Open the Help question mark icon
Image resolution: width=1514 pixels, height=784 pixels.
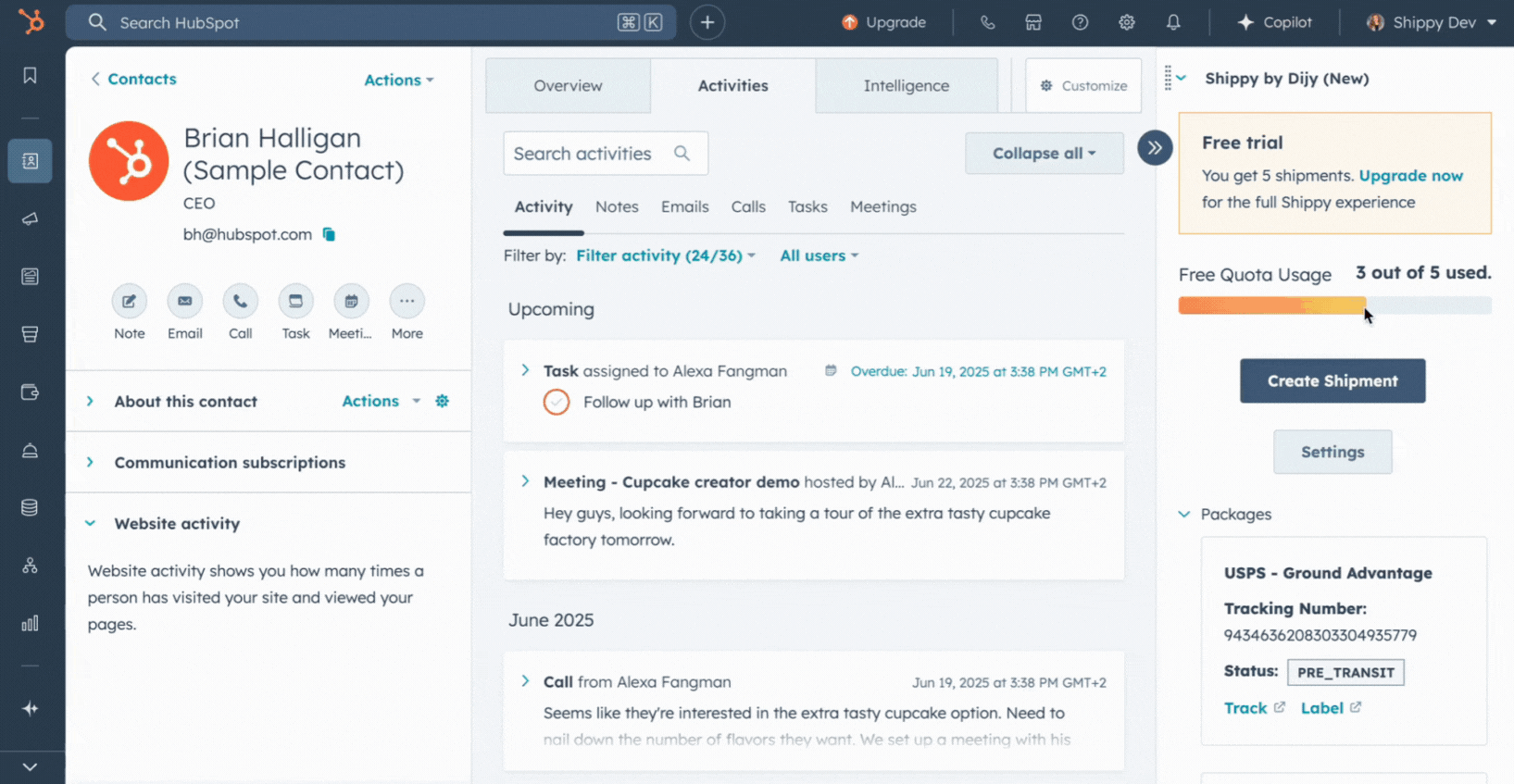tap(1080, 22)
